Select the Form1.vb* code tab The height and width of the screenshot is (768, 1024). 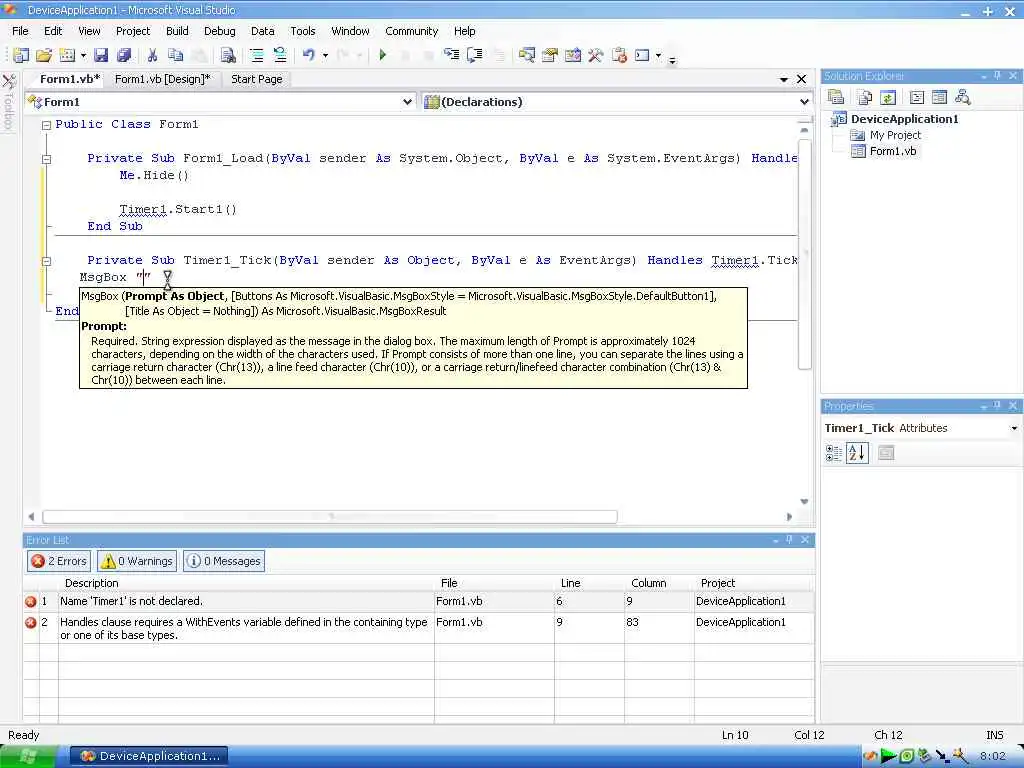pos(70,79)
